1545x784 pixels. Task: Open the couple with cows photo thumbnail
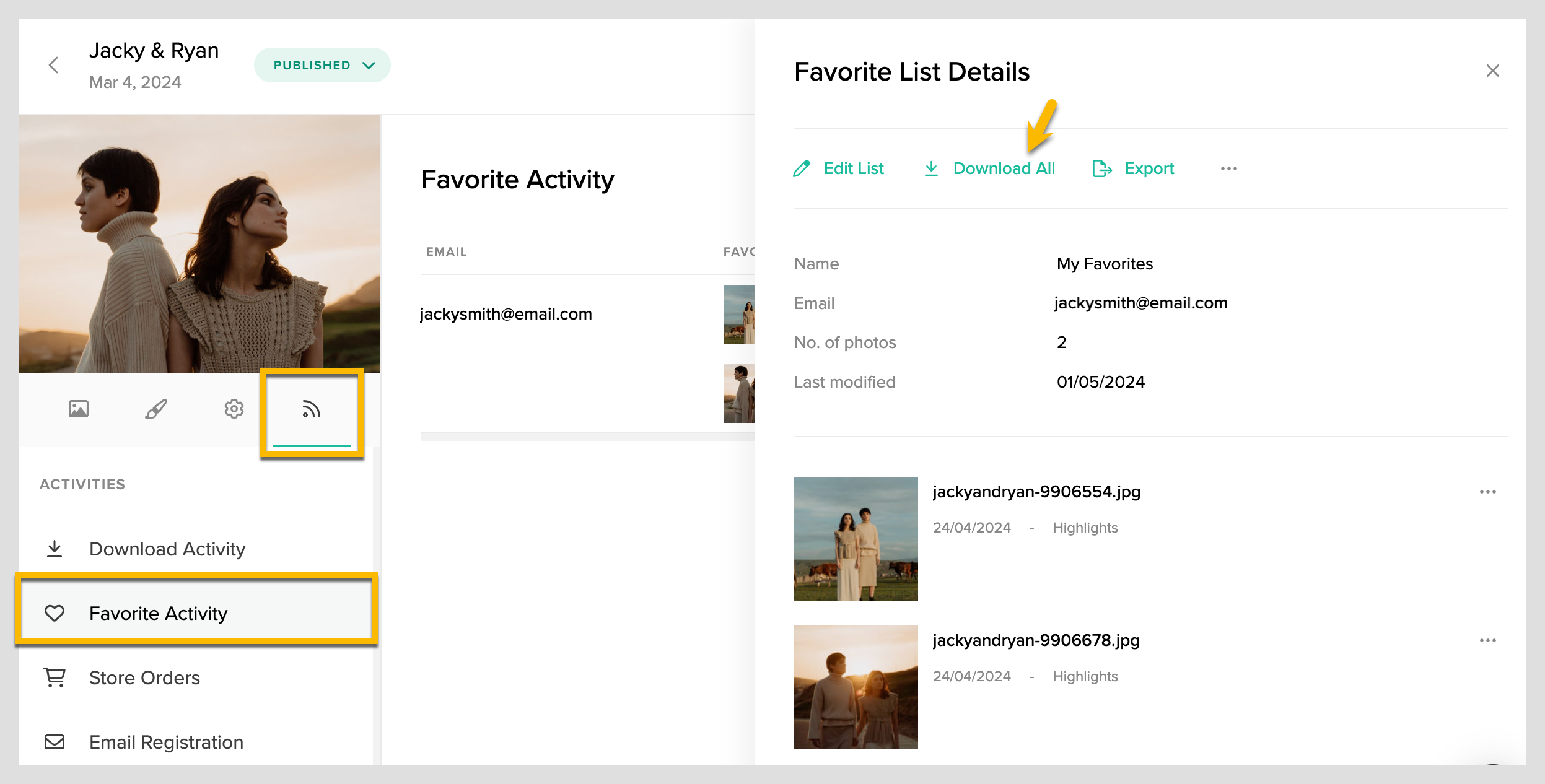coord(856,538)
